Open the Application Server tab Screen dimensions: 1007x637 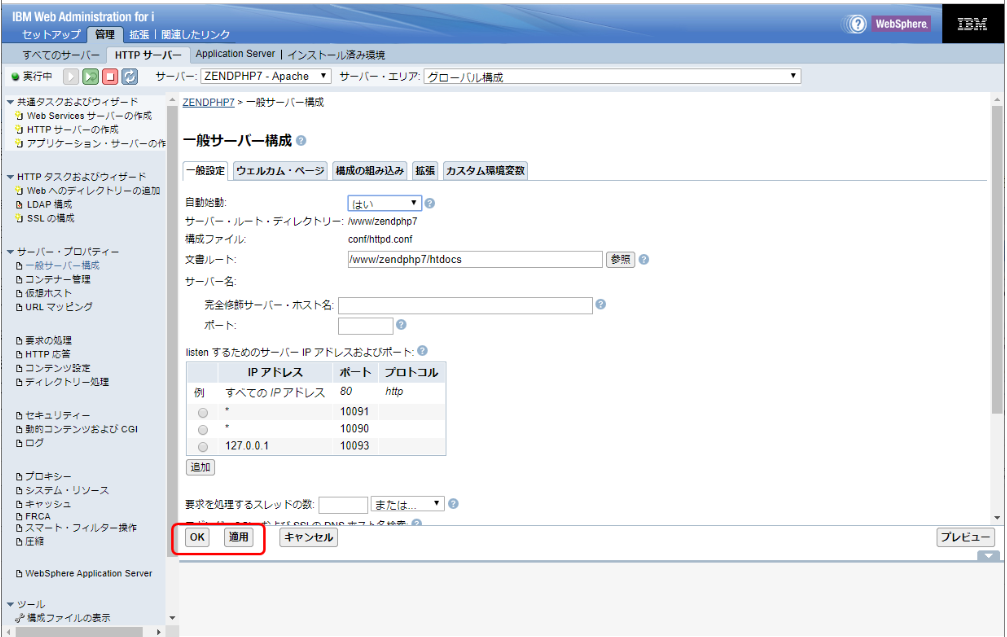pyautogui.click(x=235, y=55)
